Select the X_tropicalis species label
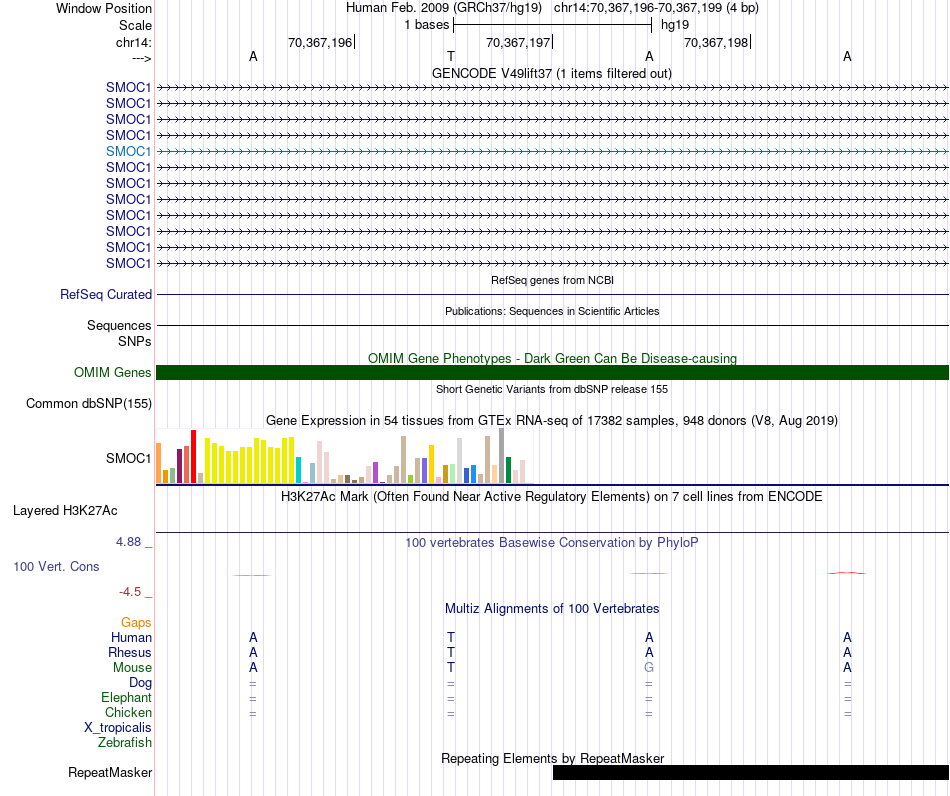The width and height of the screenshot is (950, 796). pos(118,728)
